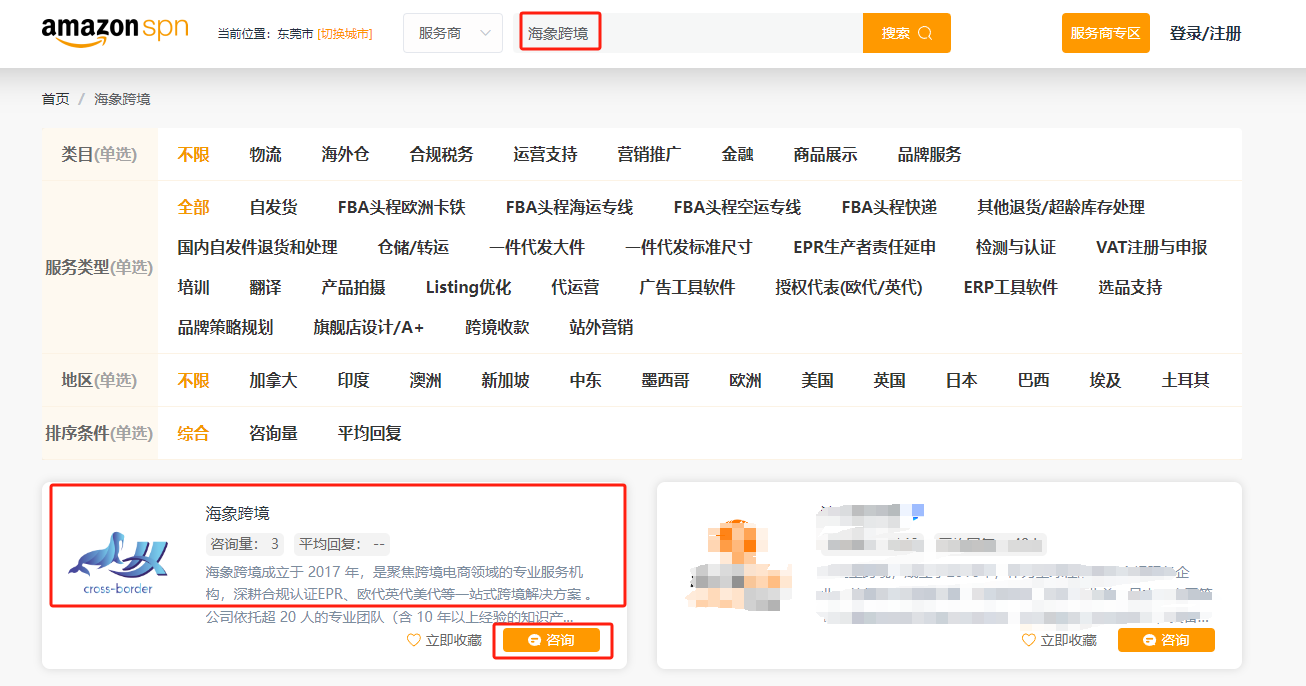Choose FBA头程空运专线 service type
The width and height of the screenshot is (1306, 686).
(738, 207)
